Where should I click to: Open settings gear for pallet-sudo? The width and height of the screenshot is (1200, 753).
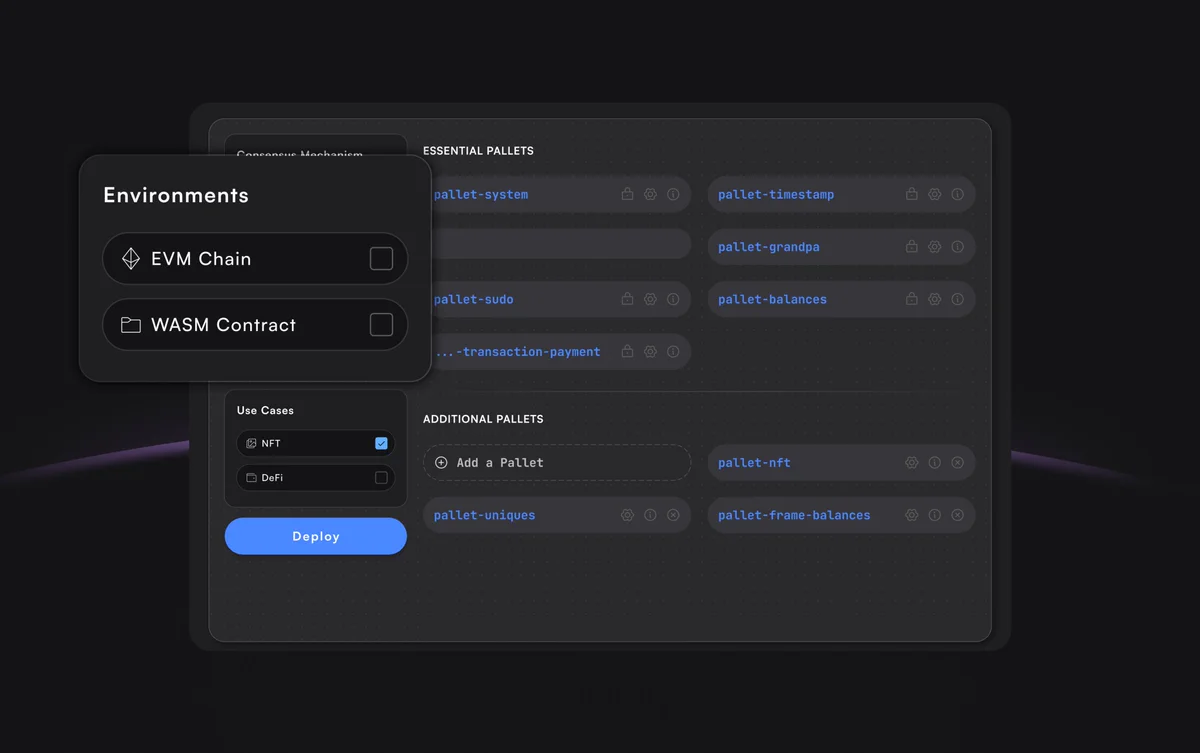pos(650,299)
